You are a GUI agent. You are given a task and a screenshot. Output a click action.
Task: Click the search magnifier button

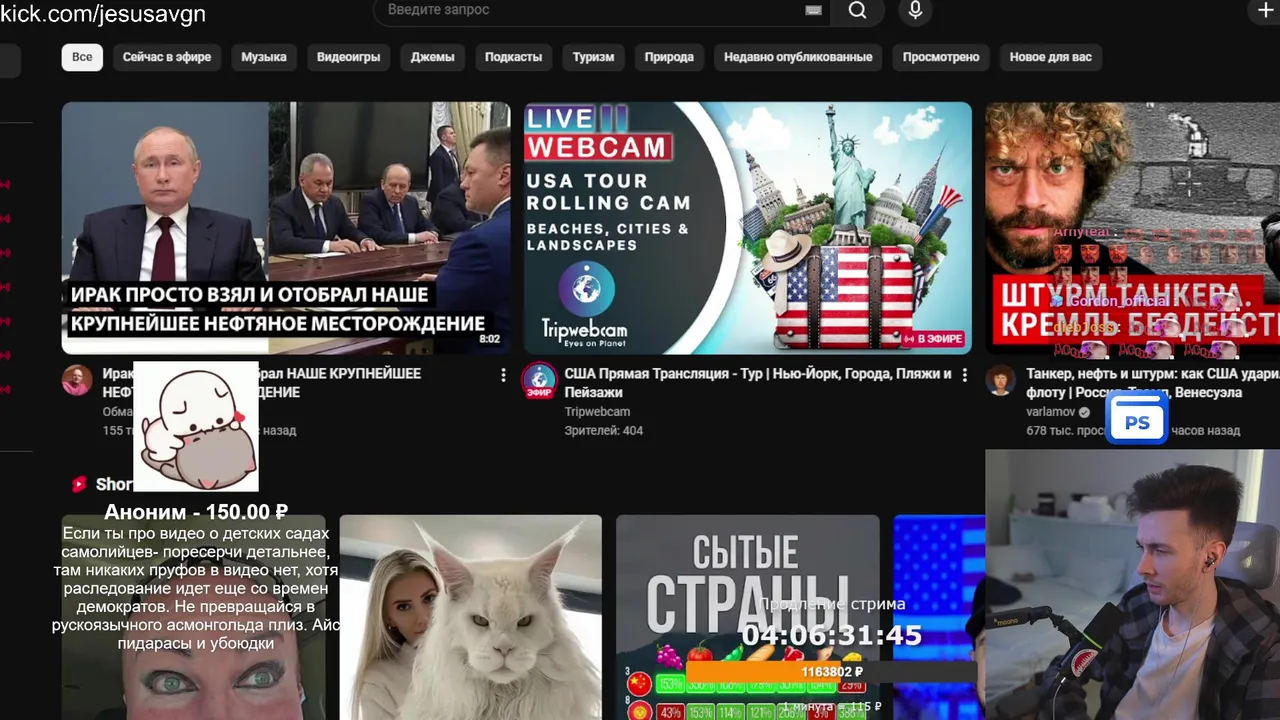pyautogui.click(x=857, y=11)
